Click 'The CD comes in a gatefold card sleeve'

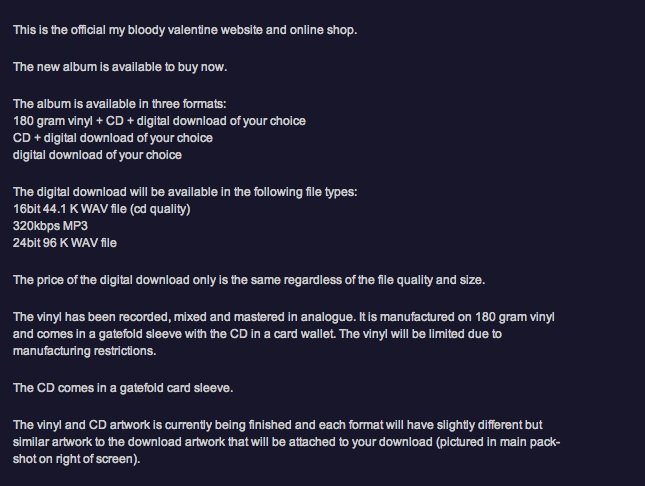(x=123, y=388)
